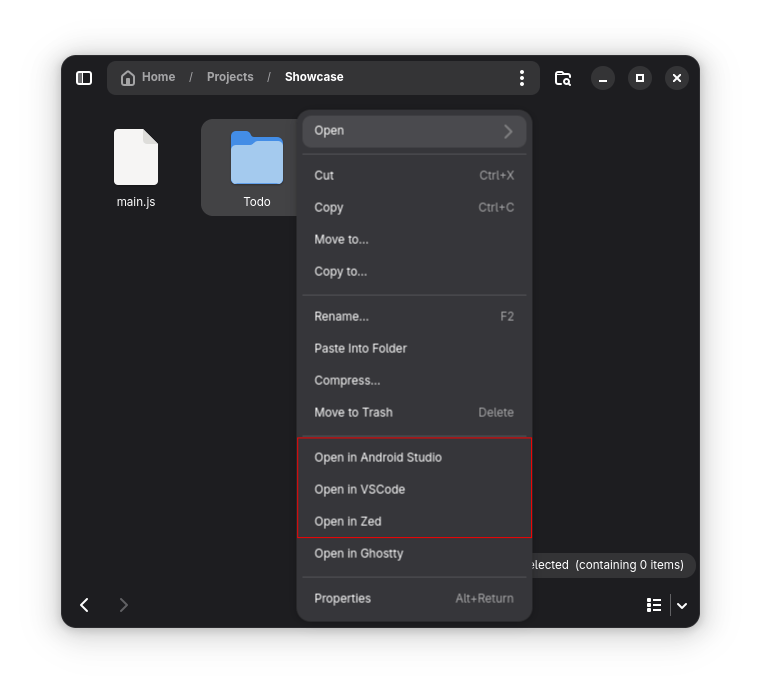Click the Todo folder name
761x695 pixels.
click(x=257, y=201)
